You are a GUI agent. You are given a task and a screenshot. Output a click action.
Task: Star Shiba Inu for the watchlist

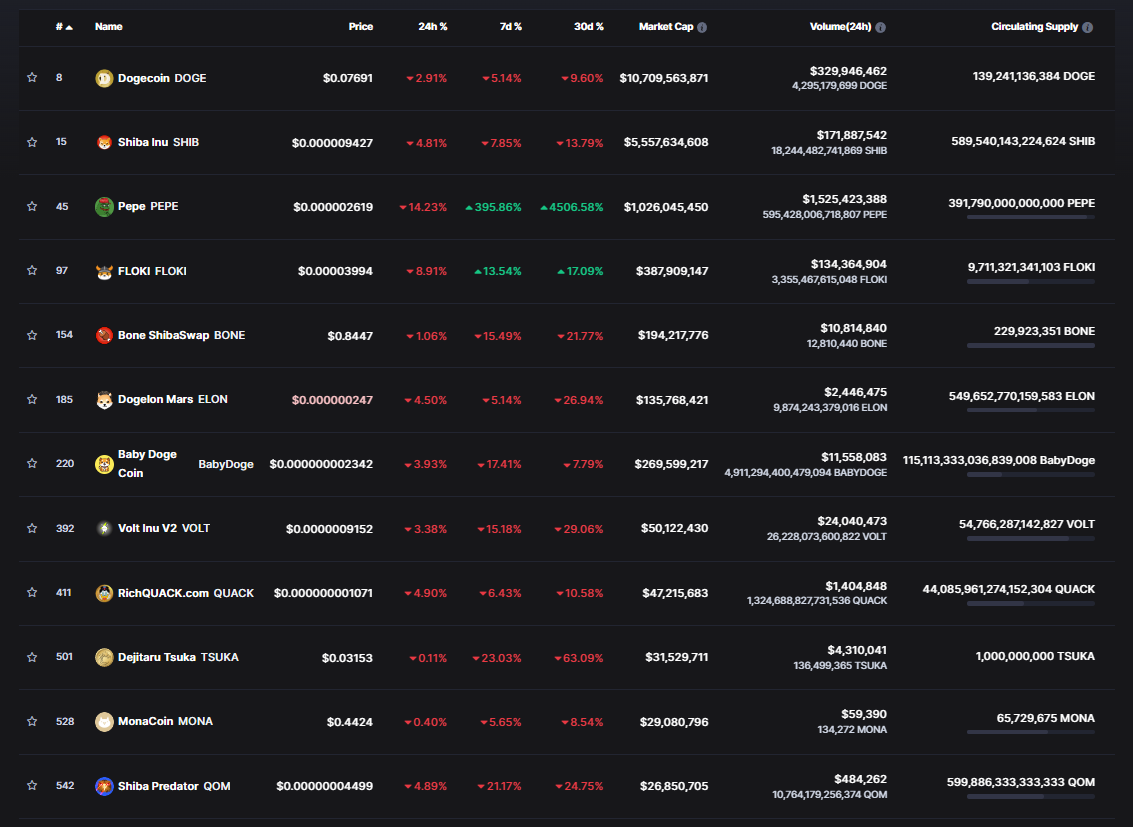pos(32,142)
